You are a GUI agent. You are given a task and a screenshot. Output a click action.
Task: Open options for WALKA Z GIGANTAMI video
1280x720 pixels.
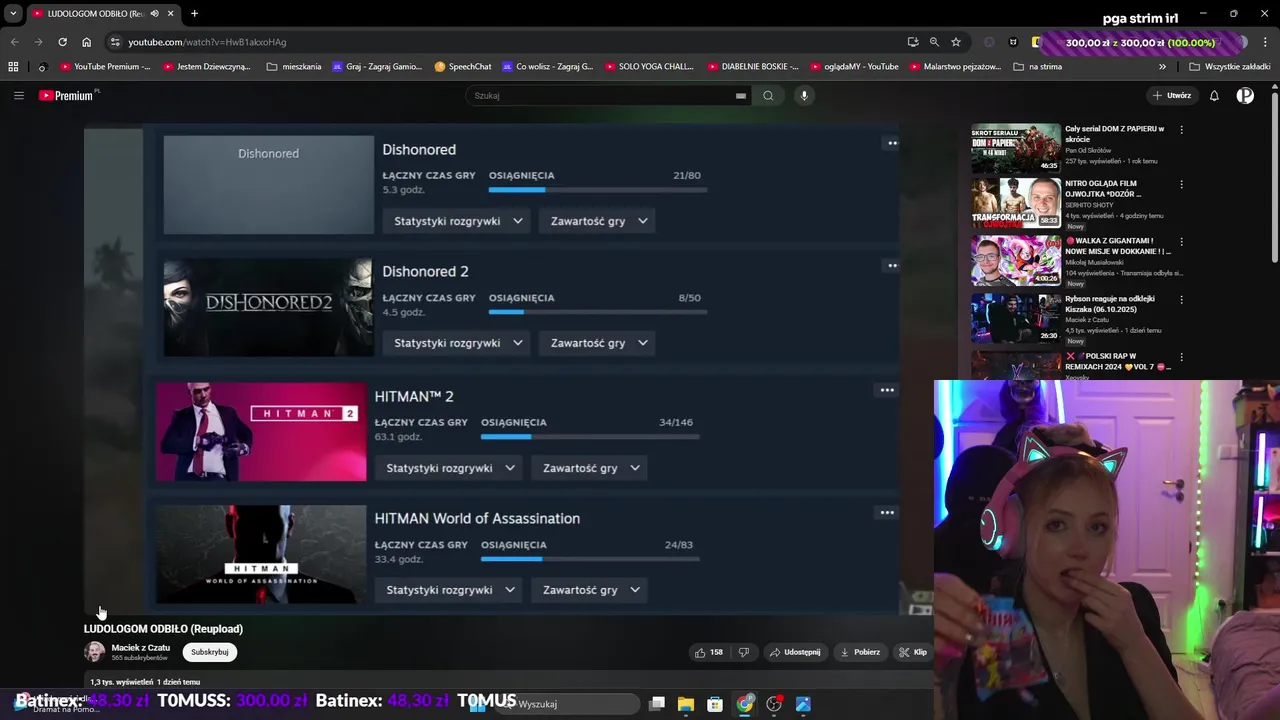[1181, 242]
